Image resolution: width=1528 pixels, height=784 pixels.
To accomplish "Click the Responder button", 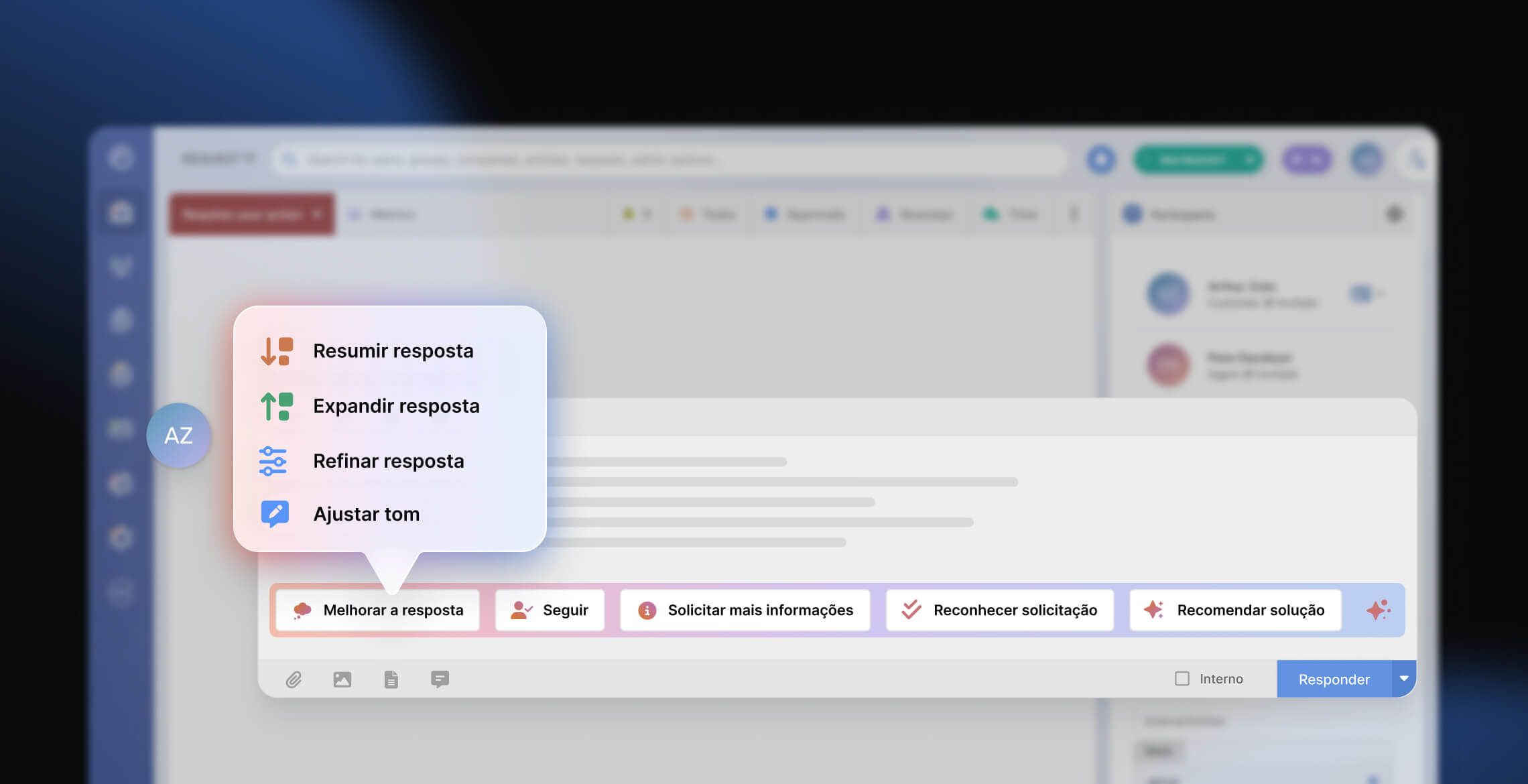I will coord(1334,679).
